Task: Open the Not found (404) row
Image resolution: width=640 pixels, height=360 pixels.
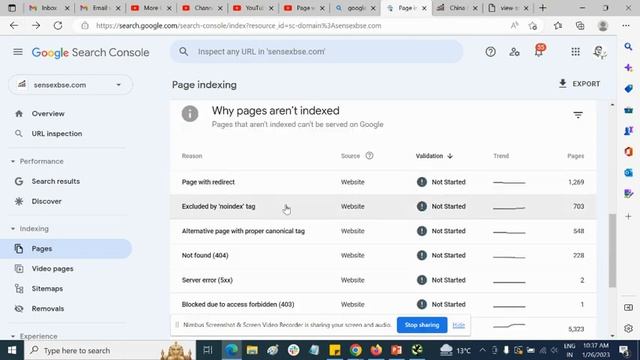Action: tap(383, 256)
